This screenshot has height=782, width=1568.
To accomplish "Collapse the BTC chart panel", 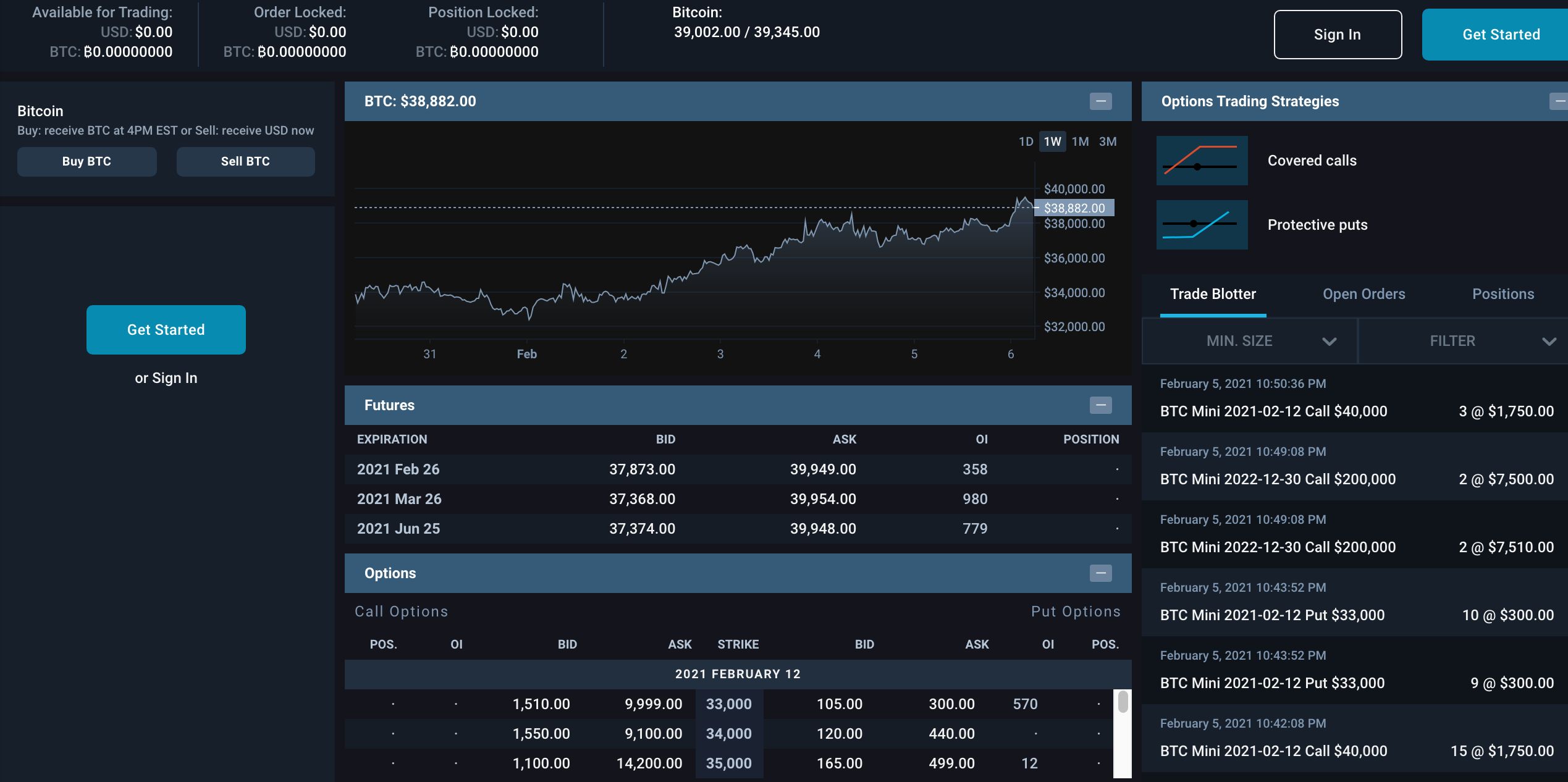I will 1100,101.
